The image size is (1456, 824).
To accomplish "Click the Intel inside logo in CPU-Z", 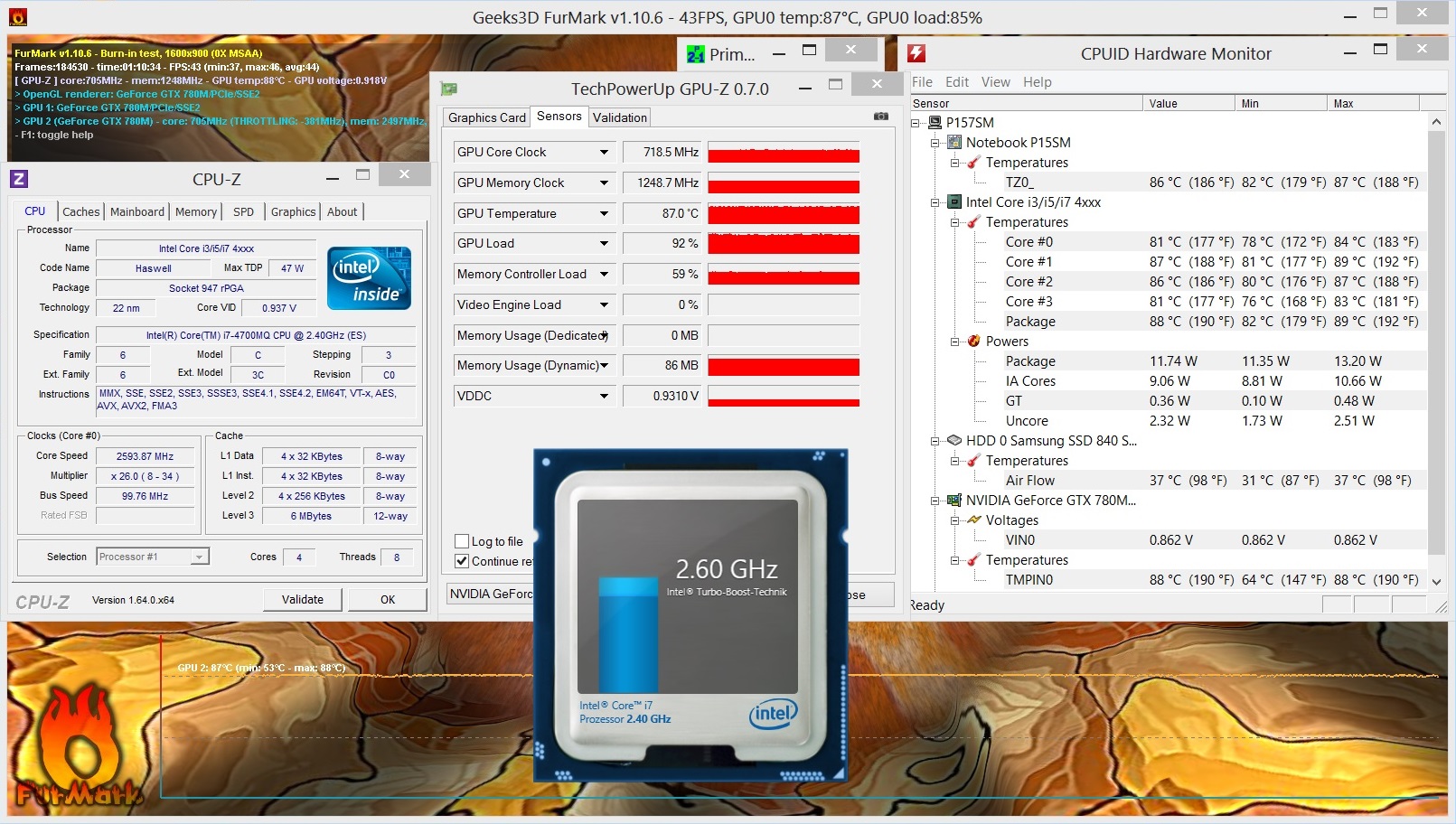I will click(x=369, y=278).
